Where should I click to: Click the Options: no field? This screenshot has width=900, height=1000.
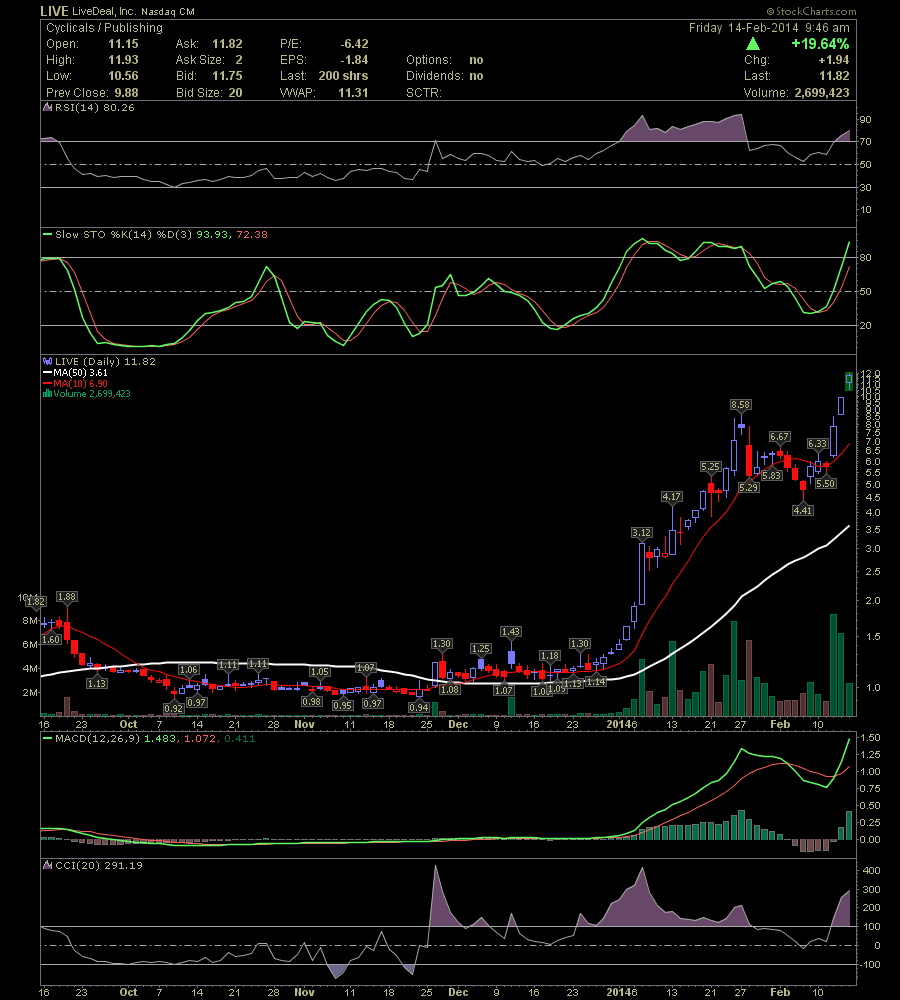pyautogui.click(x=445, y=59)
